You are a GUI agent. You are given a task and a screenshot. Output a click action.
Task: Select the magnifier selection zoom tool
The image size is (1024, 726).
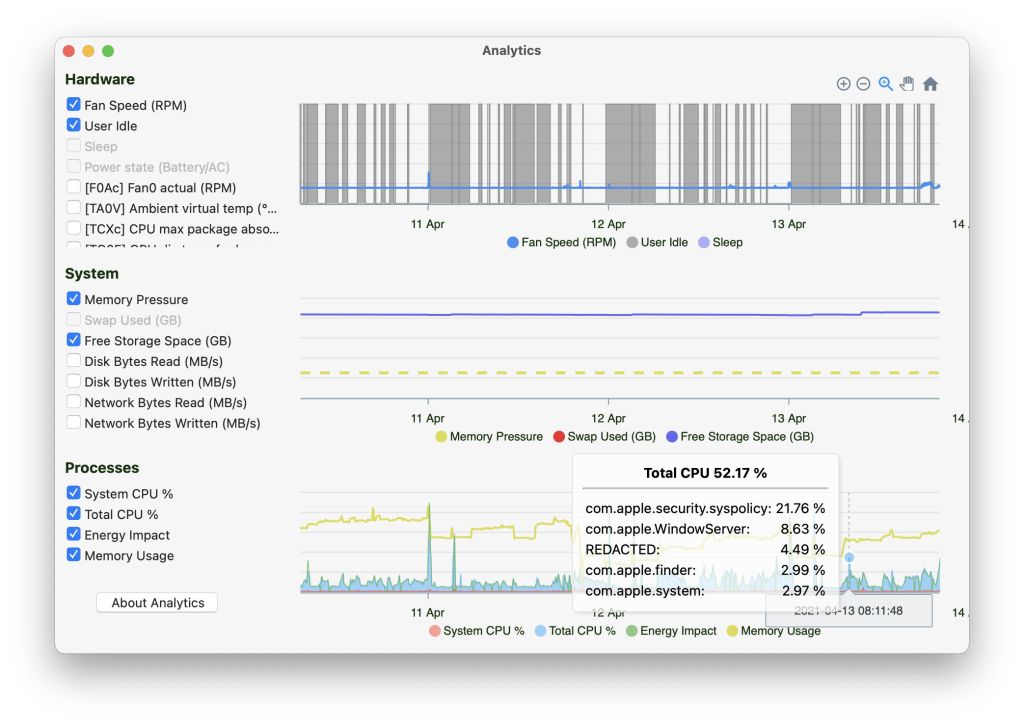(885, 84)
